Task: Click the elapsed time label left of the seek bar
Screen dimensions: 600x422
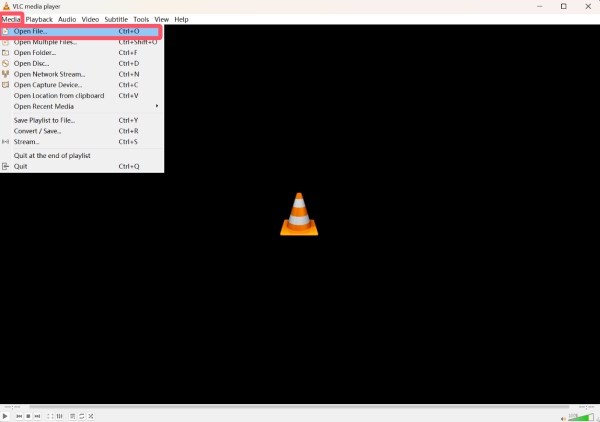Action: point(13,407)
